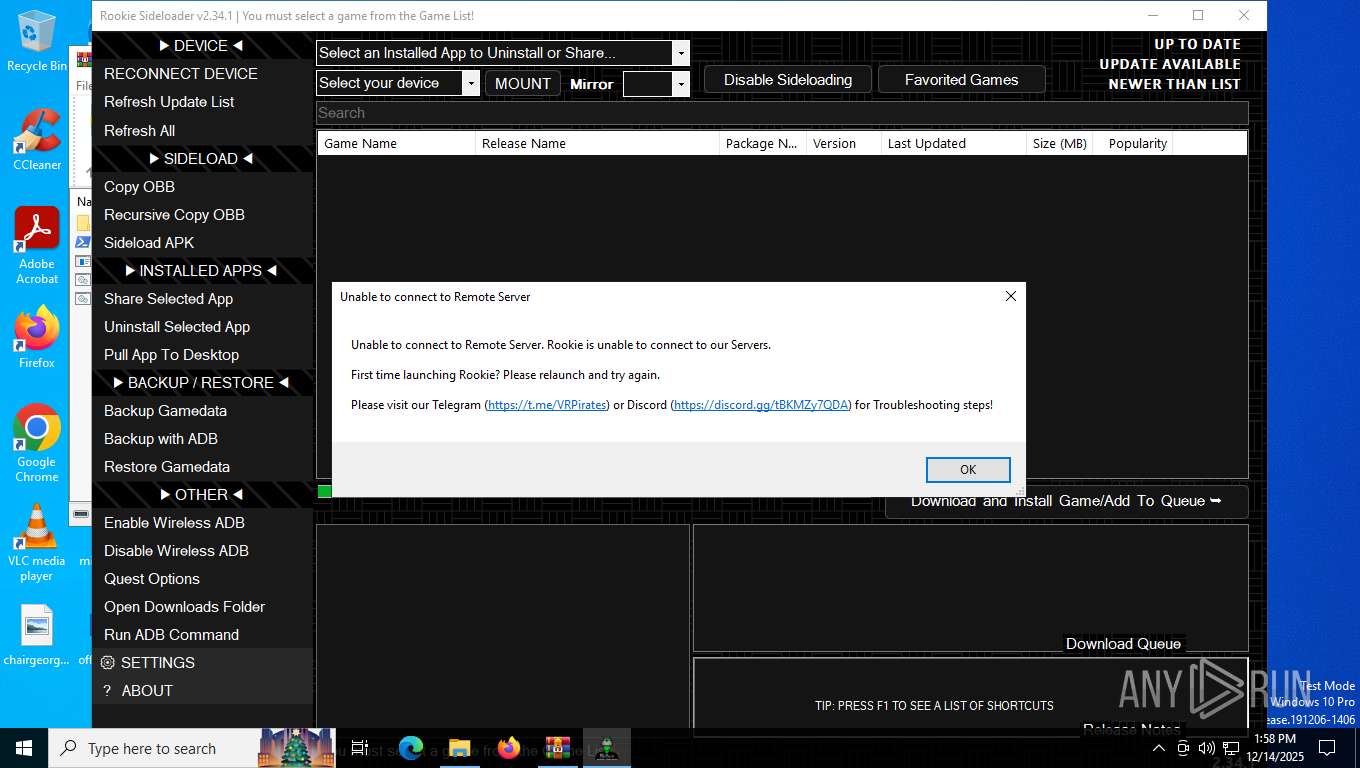
Task: Collapse BACKUP / RESTORE section header
Action: pyautogui.click(x=202, y=382)
